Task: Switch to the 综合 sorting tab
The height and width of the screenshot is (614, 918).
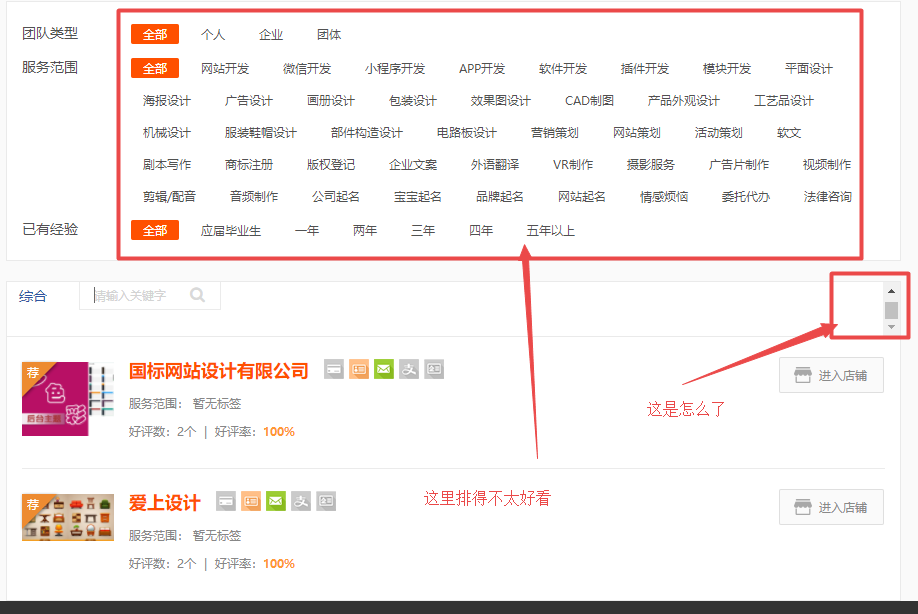Action: pos(33,296)
